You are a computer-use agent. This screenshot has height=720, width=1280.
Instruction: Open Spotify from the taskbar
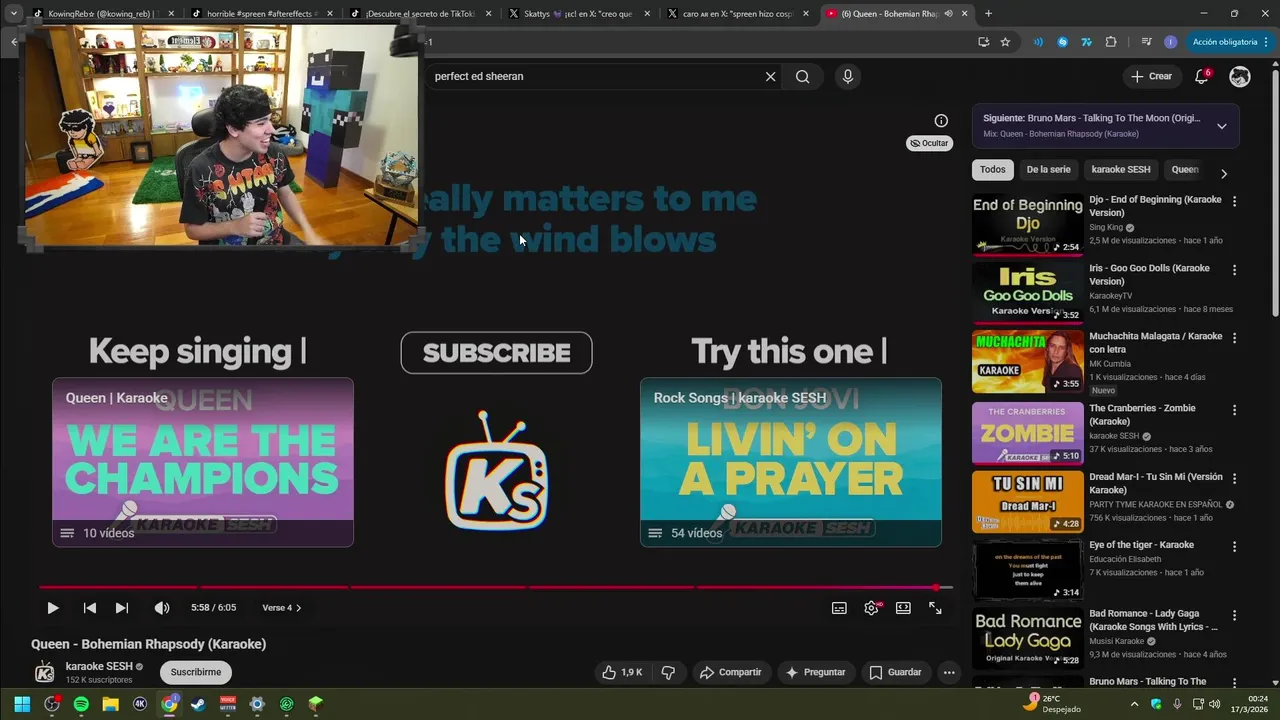(81, 704)
